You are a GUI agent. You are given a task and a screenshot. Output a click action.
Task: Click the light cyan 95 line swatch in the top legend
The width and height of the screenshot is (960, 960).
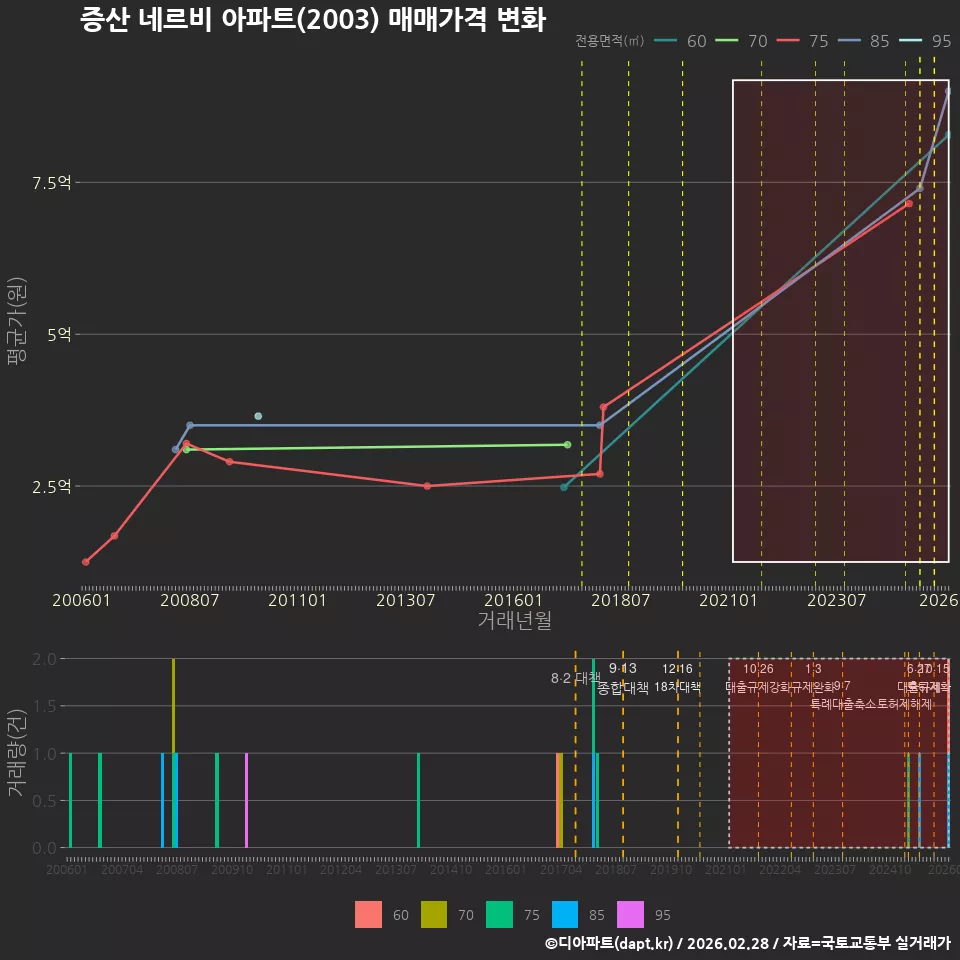910,40
